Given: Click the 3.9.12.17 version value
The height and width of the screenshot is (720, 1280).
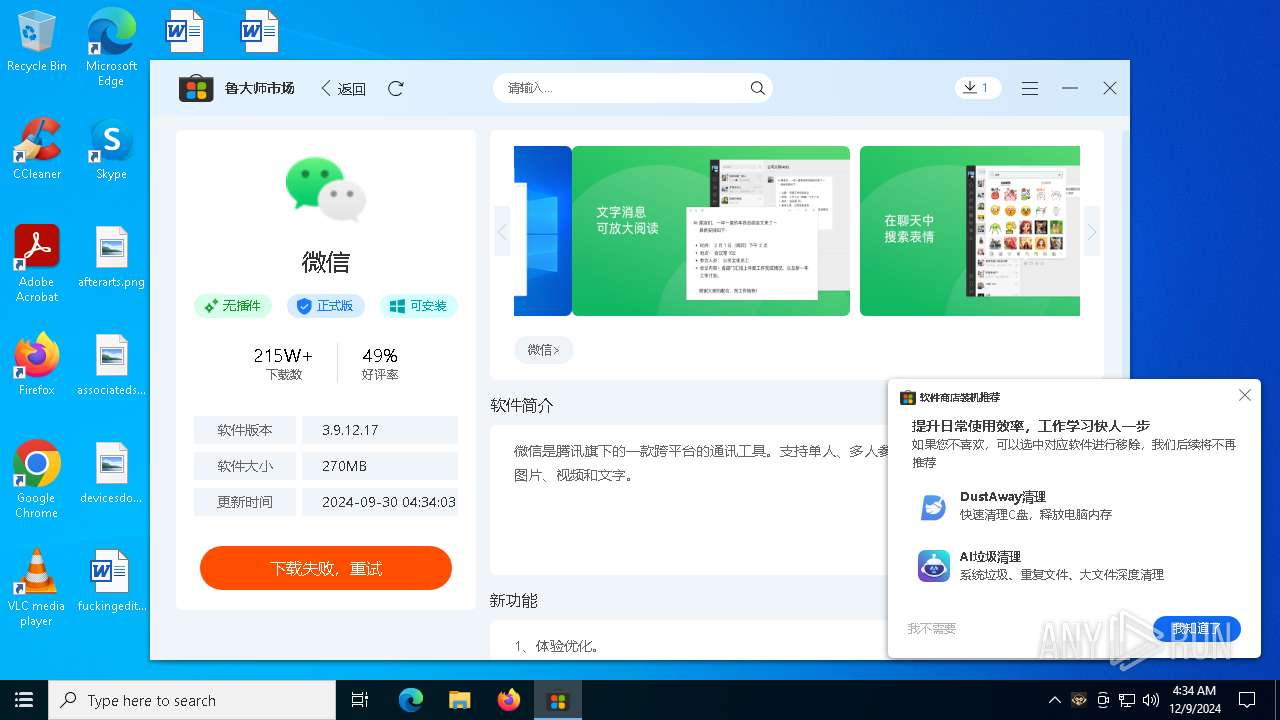Looking at the screenshot, I should pyautogui.click(x=350, y=430).
